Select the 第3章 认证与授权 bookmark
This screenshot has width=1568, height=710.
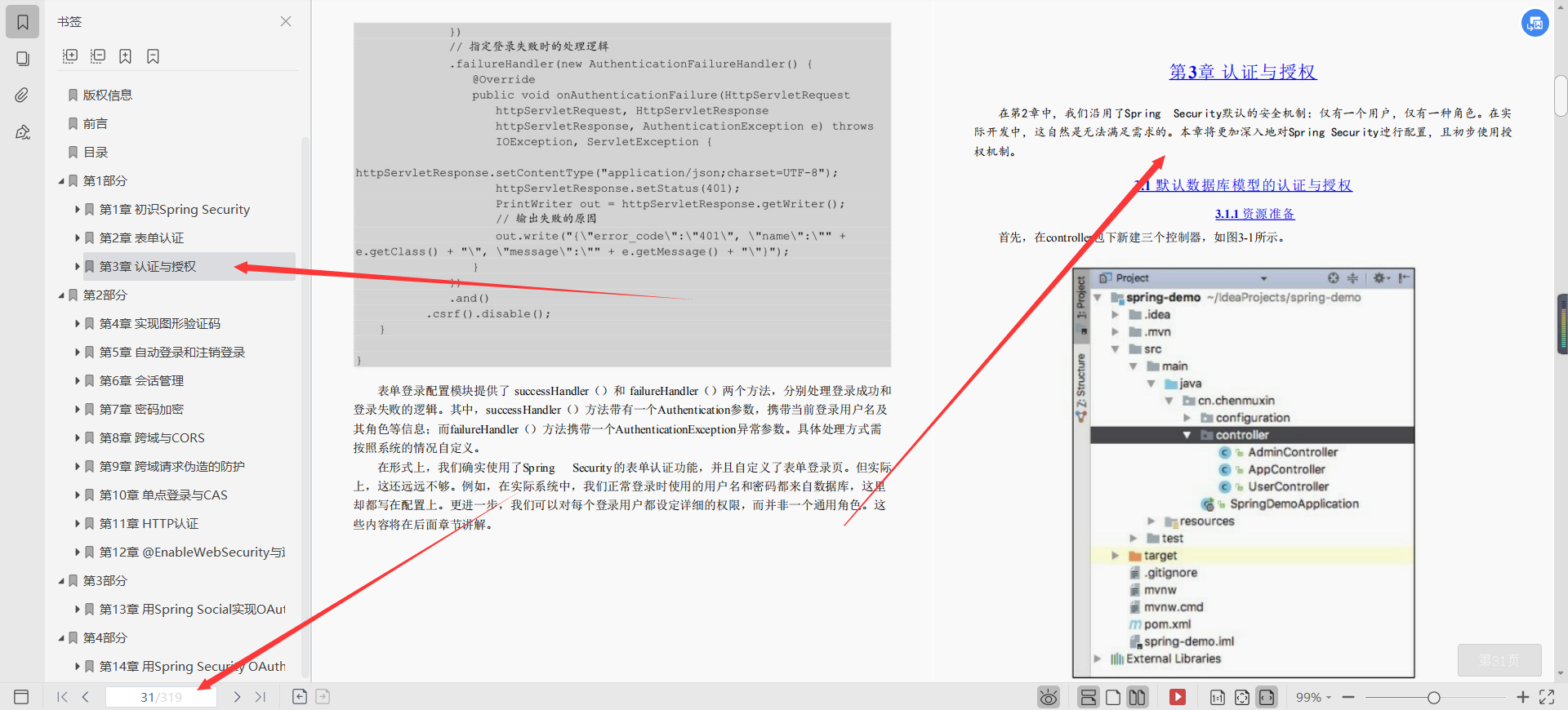tap(148, 266)
